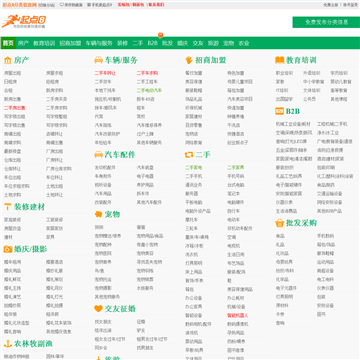Viewport: 360px width, 360px height.
Task: Click the pet icon beside 宠物
Action: (x=98, y=214)
